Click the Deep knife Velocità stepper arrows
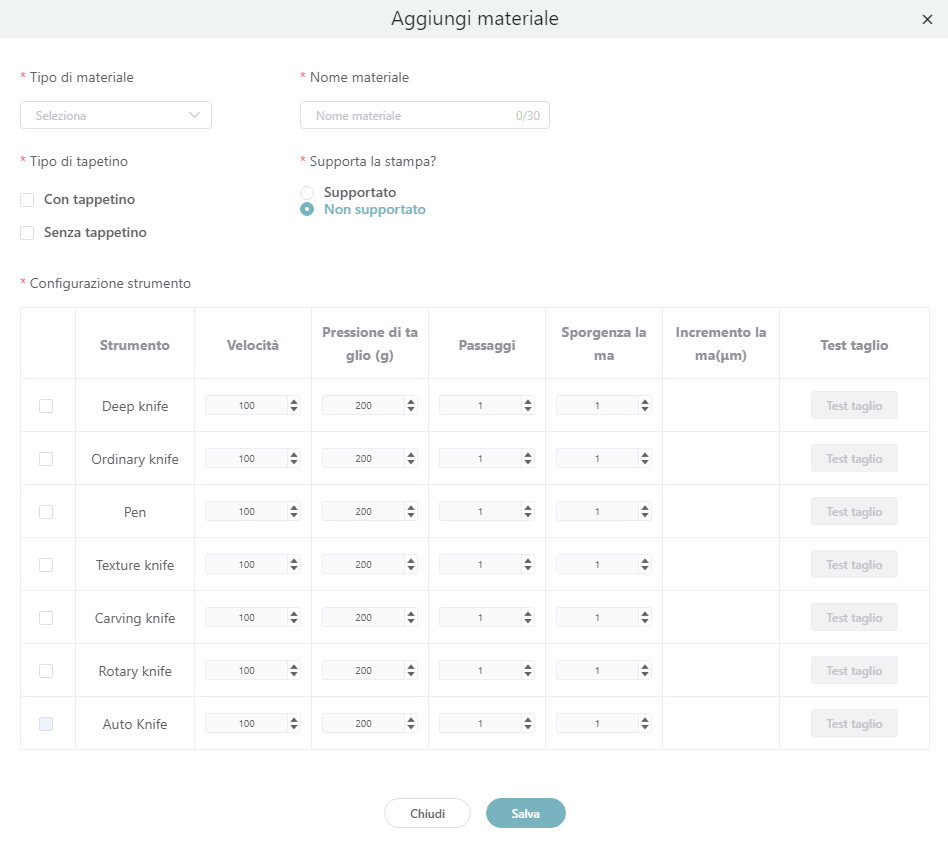 (294, 406)
